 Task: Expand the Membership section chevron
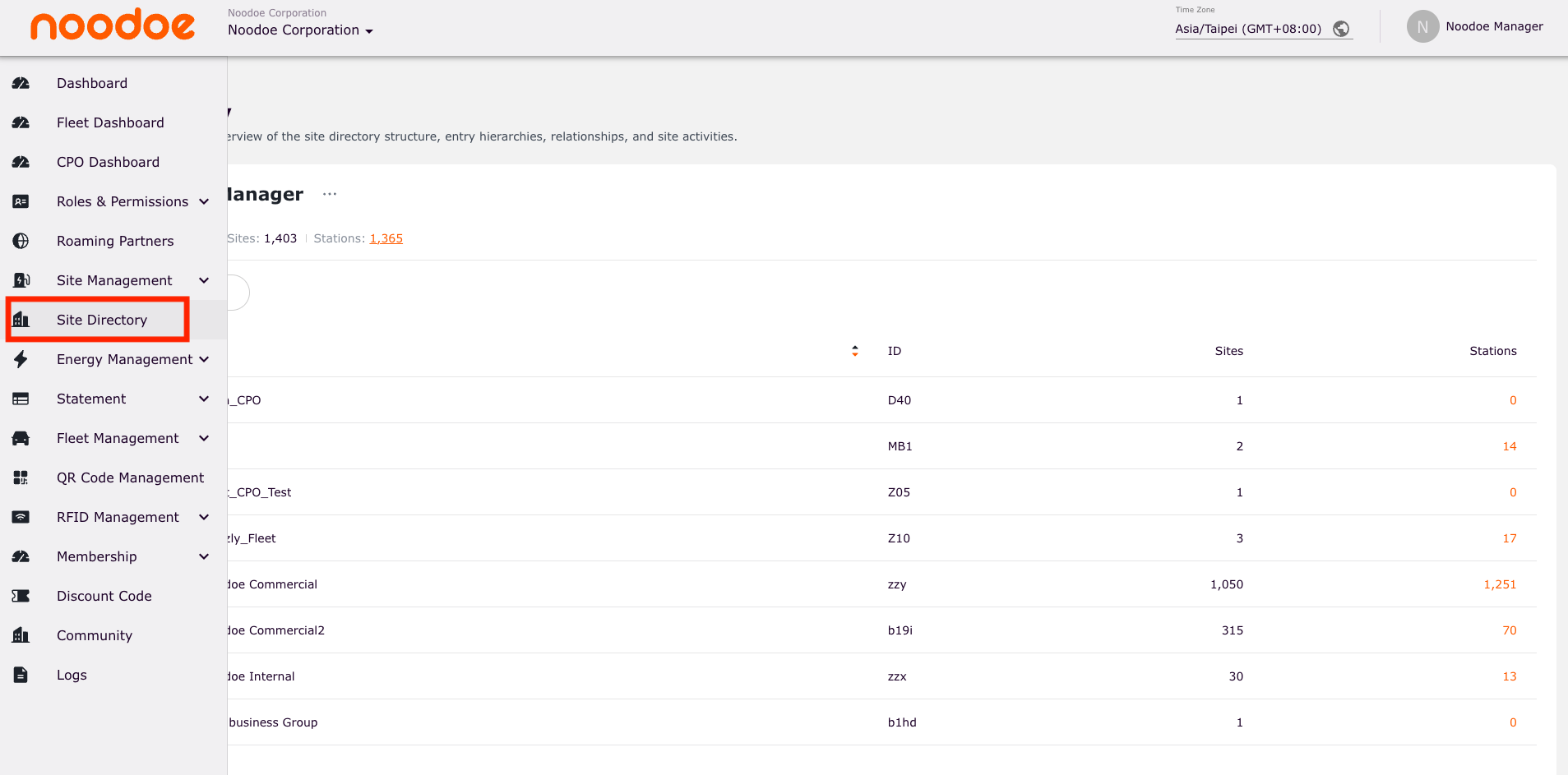pos(203,556)
